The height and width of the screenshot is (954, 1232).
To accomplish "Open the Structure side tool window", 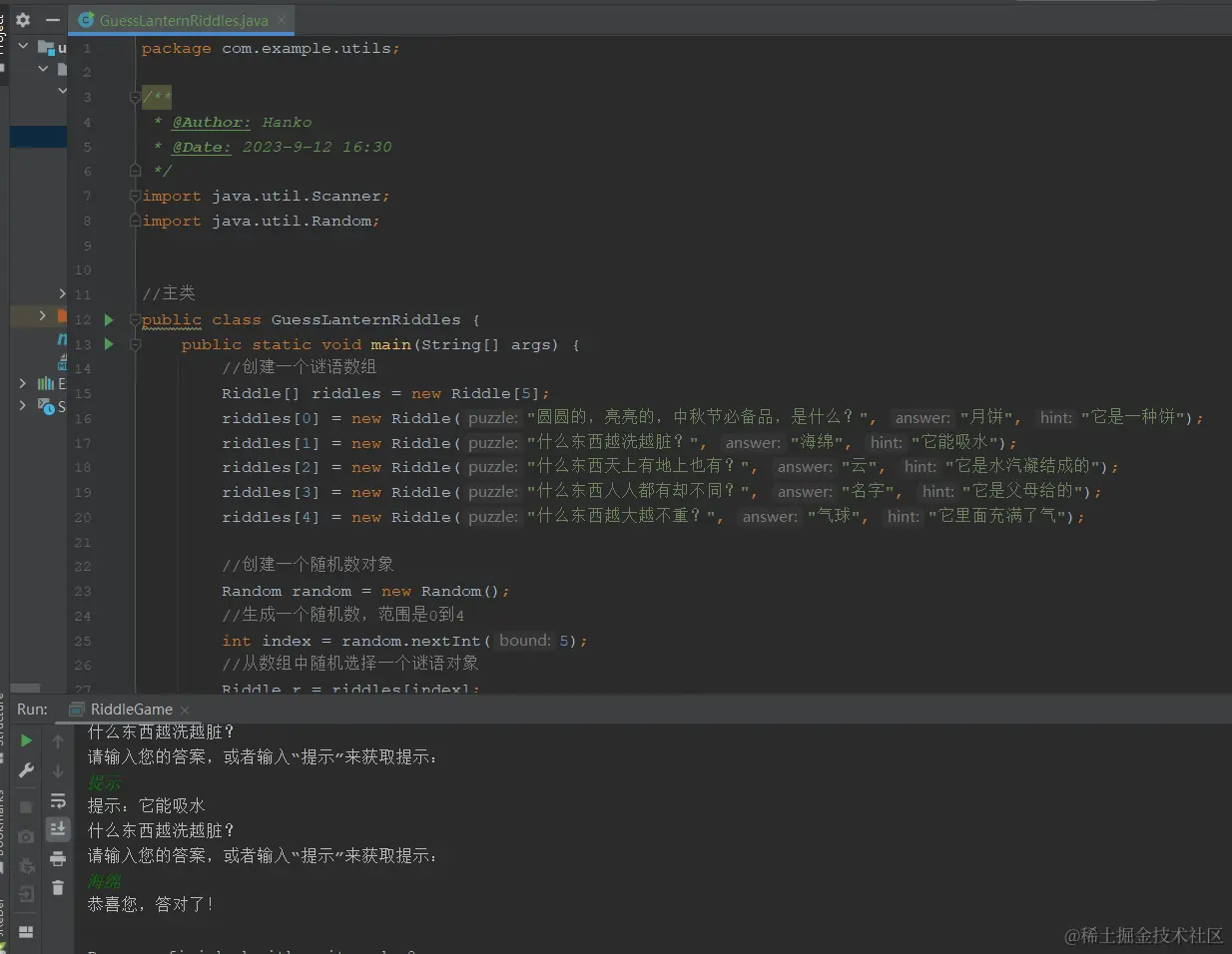I will click(x=3, y=726).
